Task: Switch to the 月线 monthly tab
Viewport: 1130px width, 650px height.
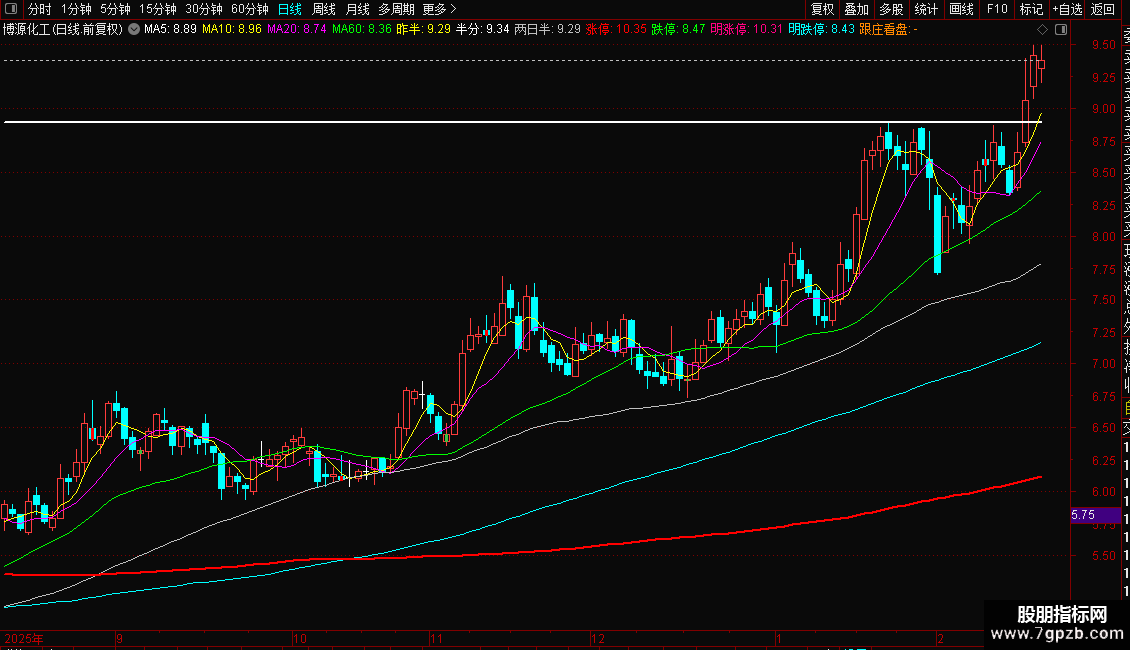Action: pos(357,9)
